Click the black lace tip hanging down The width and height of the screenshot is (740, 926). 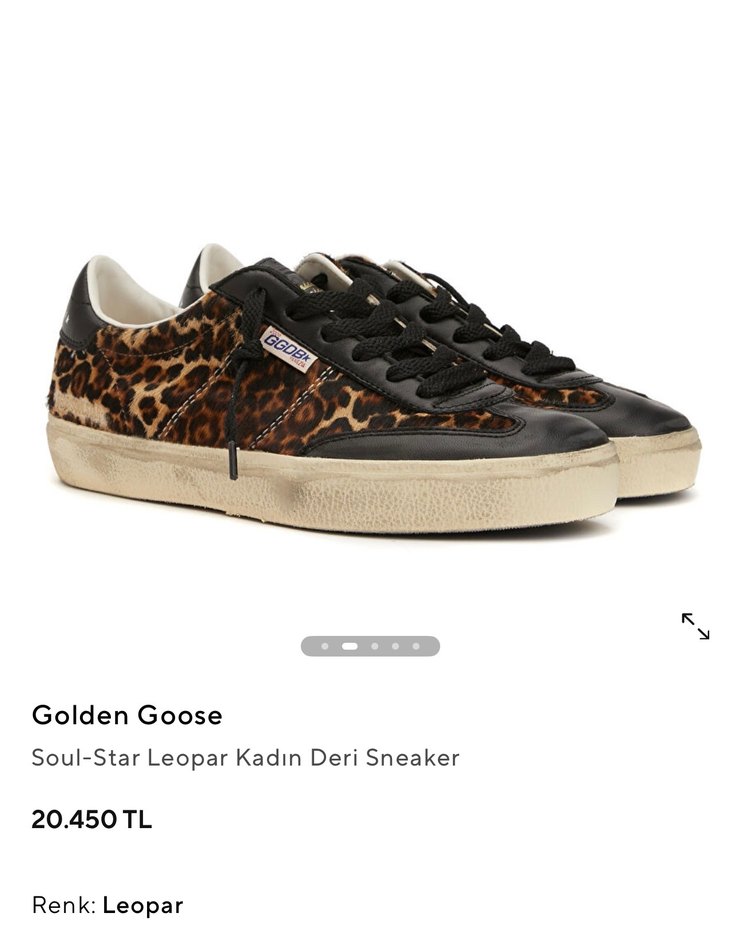click(233, 462)
